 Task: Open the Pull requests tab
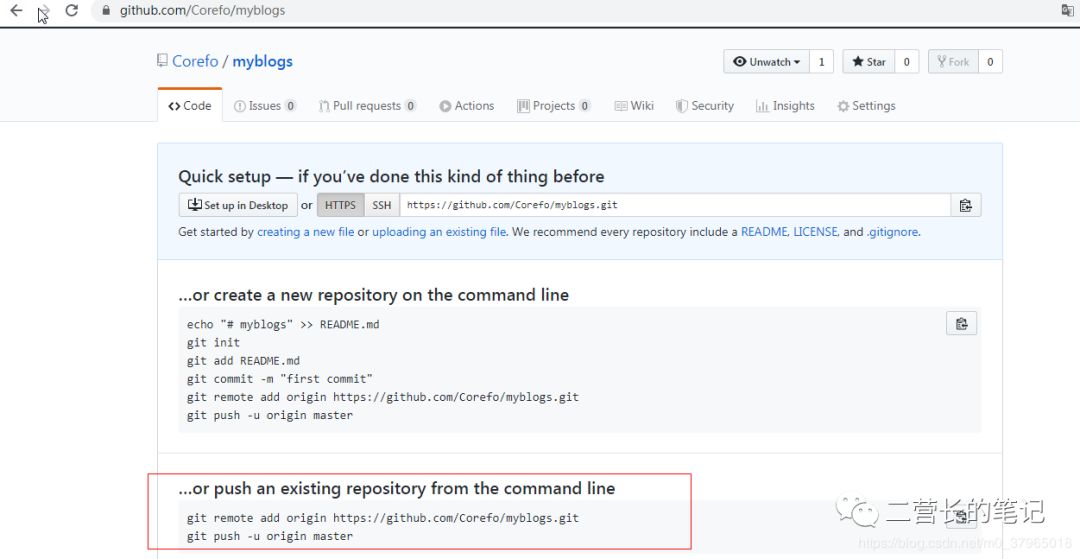coord(367,105)
